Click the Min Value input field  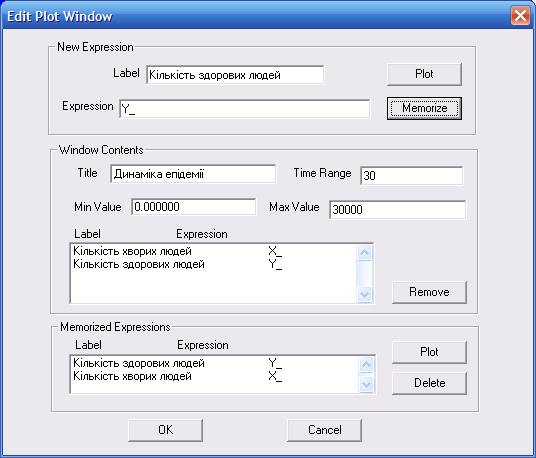click(194, 207)
